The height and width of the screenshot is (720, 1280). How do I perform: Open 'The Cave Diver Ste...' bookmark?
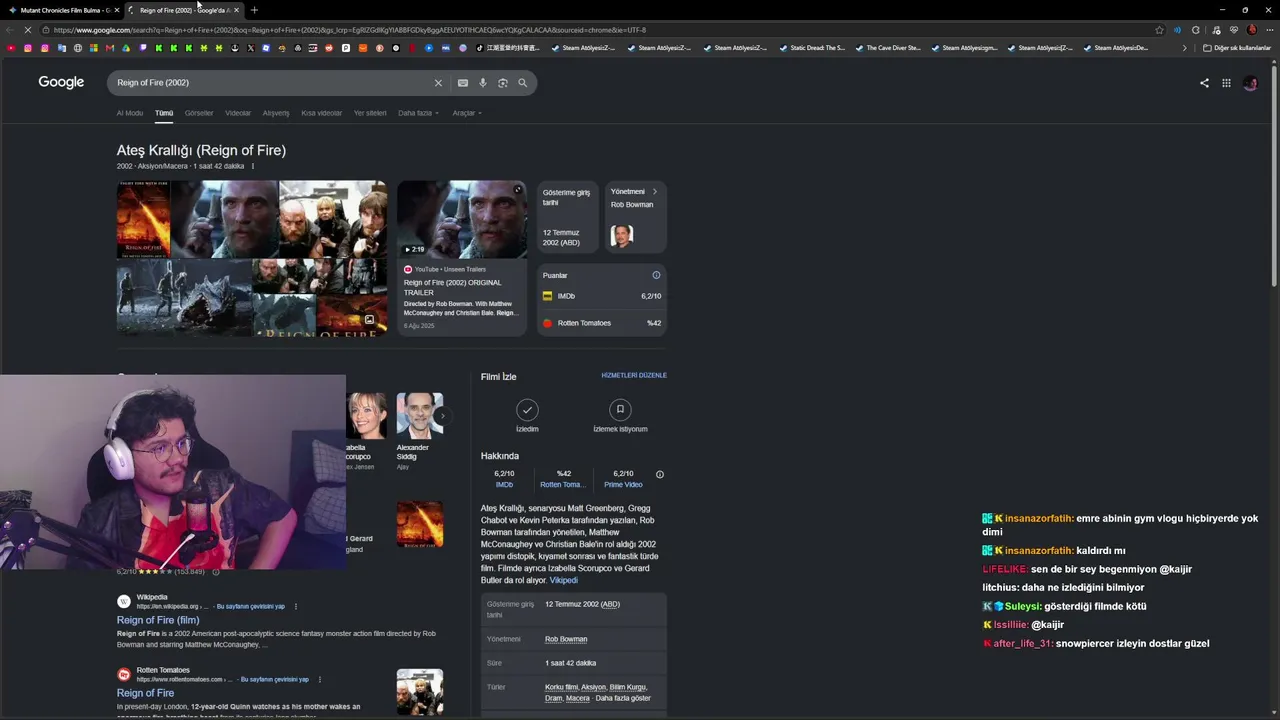[x=887, y=48]
